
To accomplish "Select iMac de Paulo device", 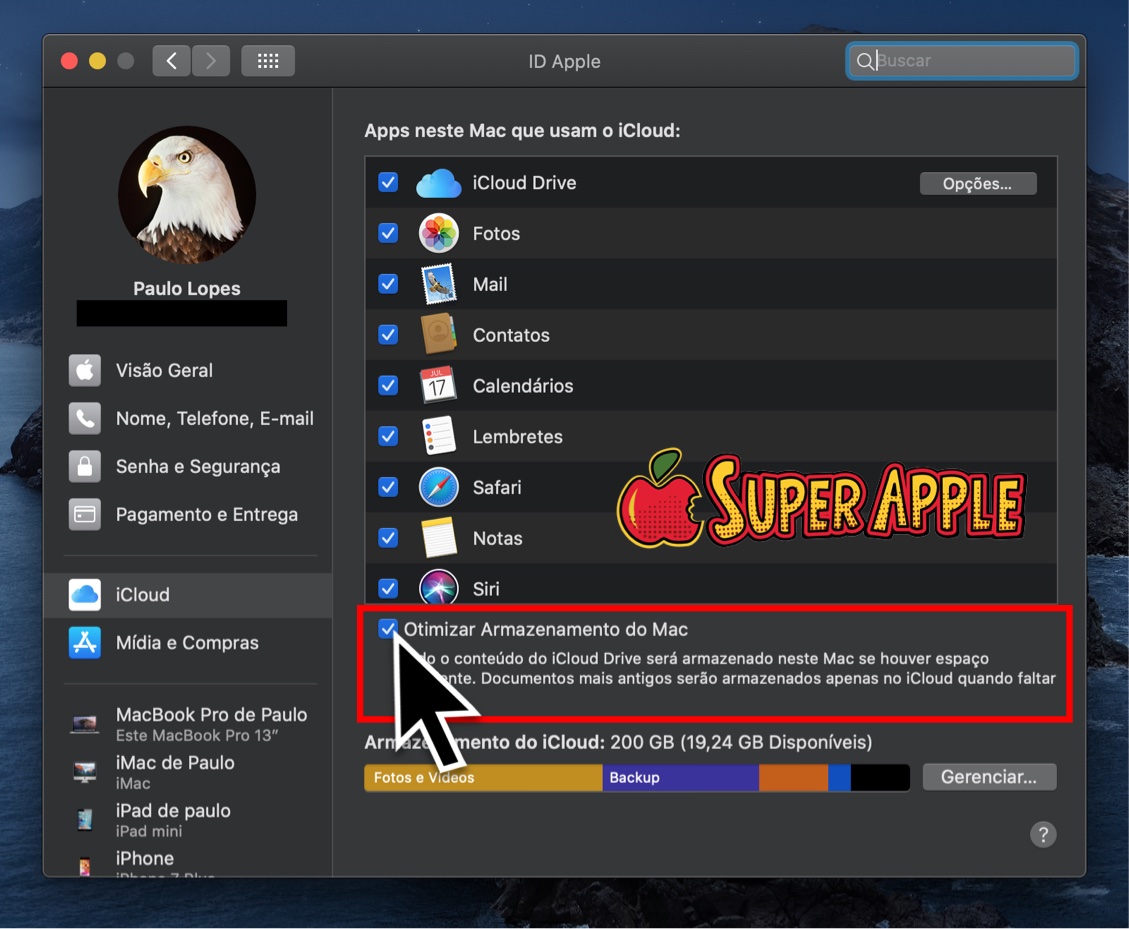I will click(x=175, y=770).
